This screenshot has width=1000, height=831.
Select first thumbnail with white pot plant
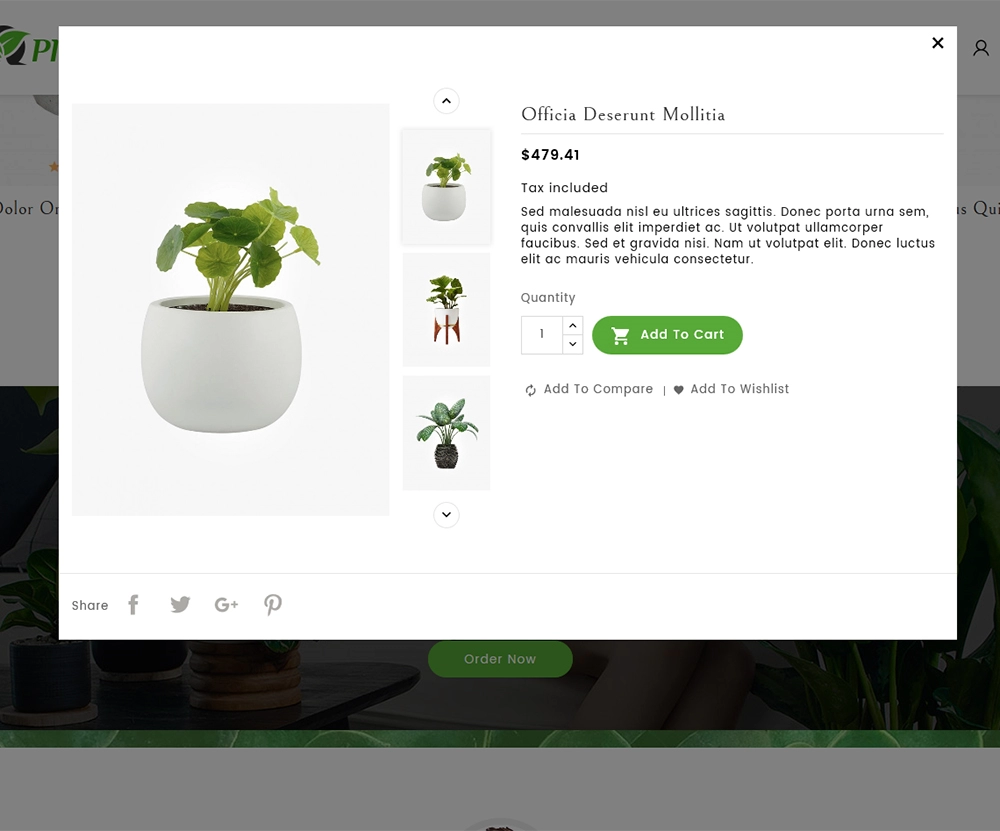click(x=446, y=186)
